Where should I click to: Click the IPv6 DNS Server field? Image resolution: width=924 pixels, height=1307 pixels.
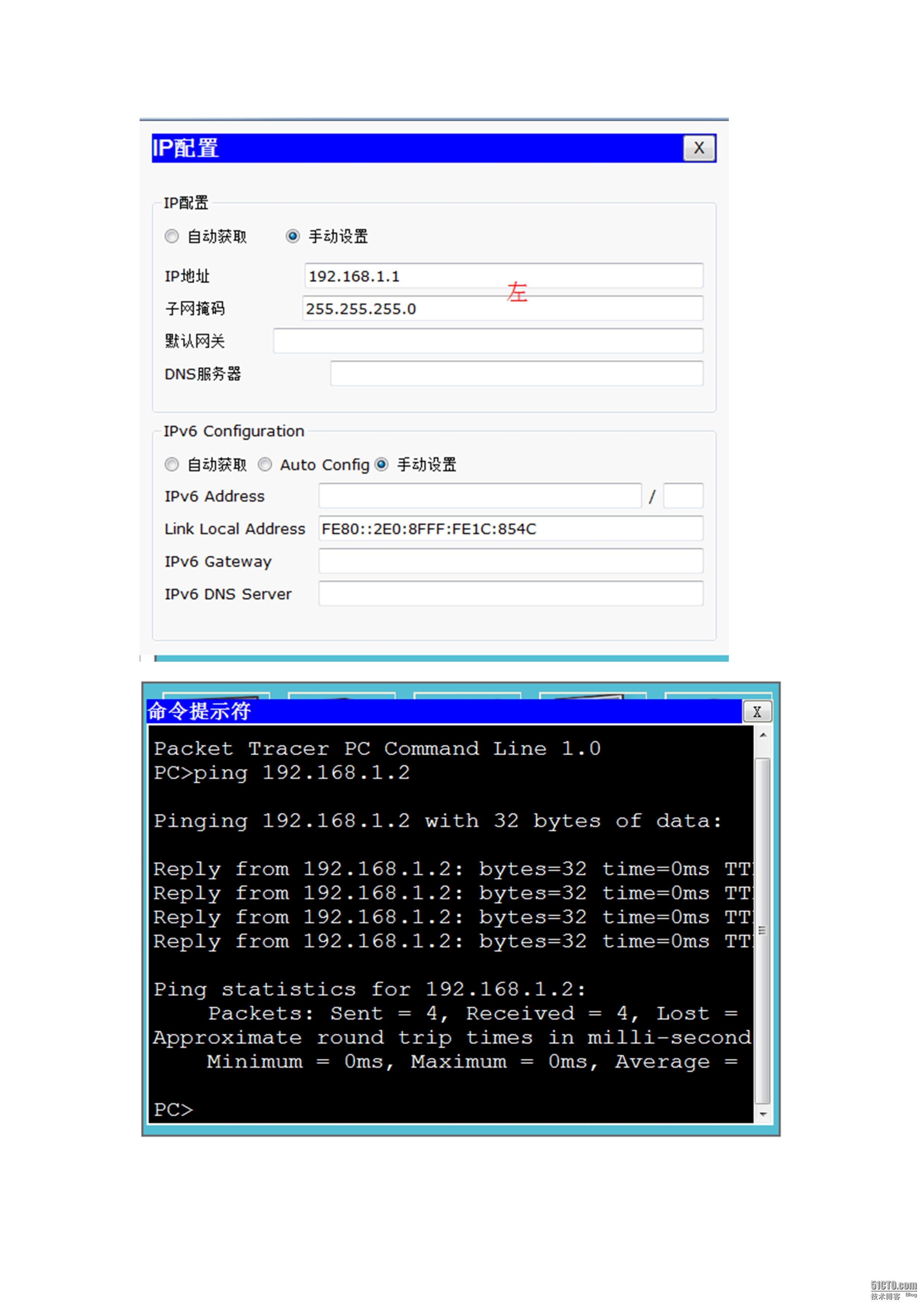pyautogui.click(x=511, y=594)
